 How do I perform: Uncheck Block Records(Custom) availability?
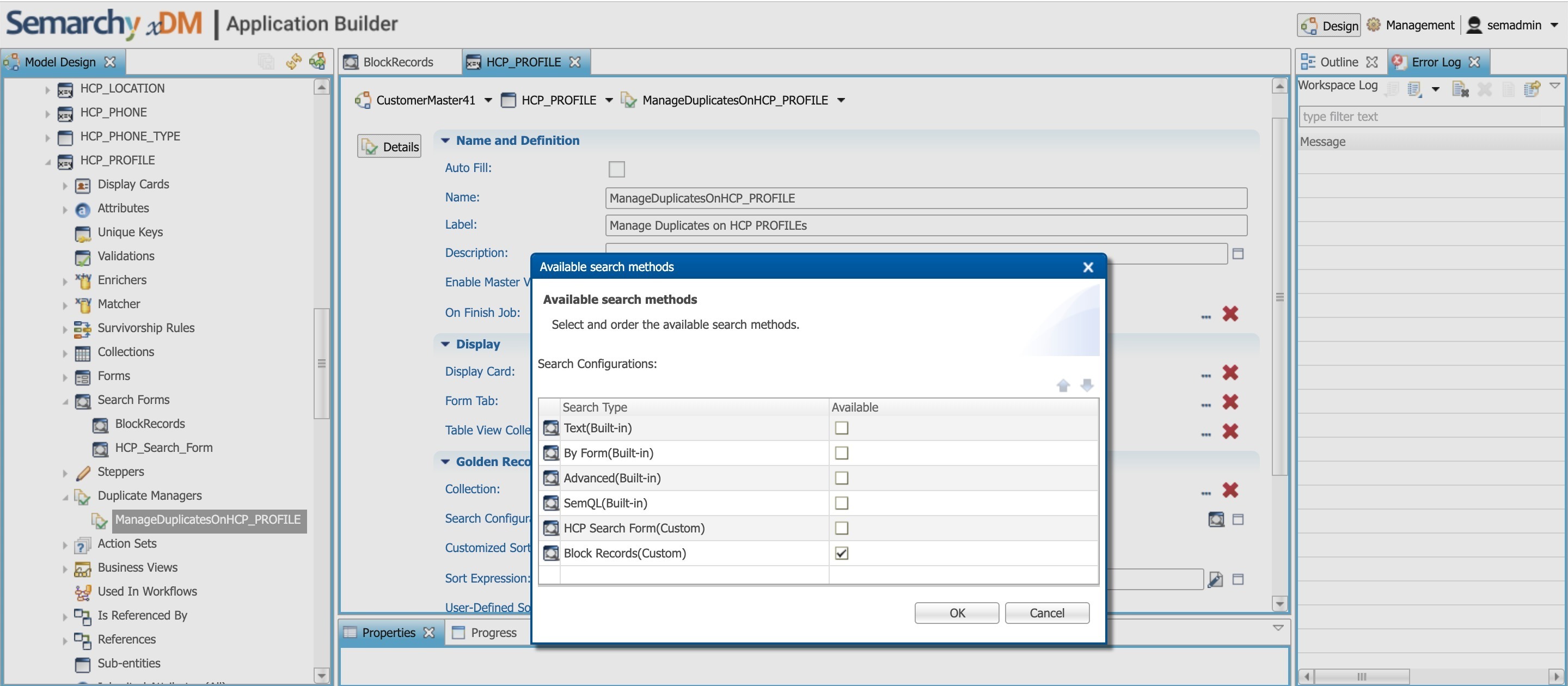pos(841,553)
